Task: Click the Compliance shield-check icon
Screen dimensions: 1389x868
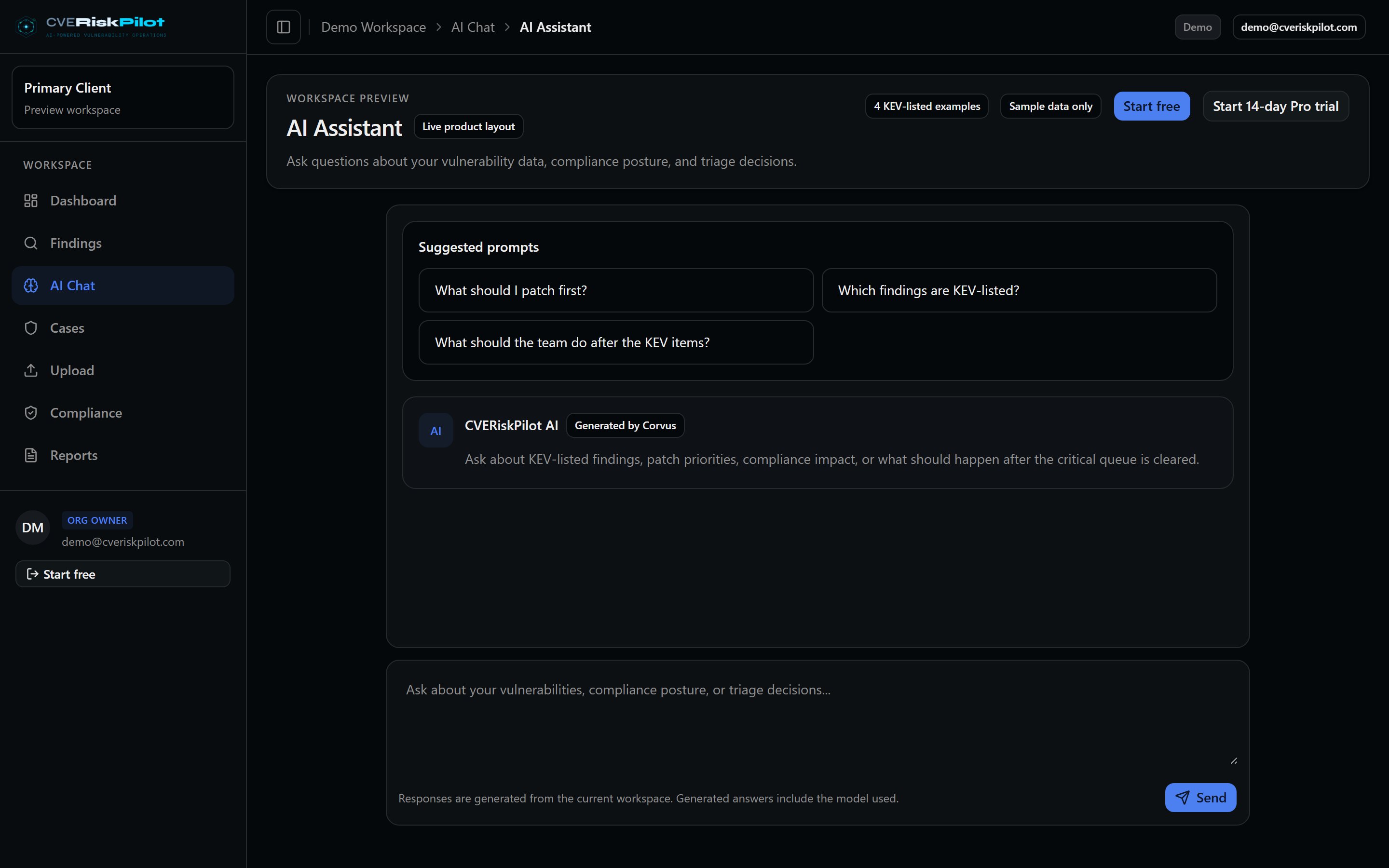Action: pyautogui.click(x=31, y=413)
